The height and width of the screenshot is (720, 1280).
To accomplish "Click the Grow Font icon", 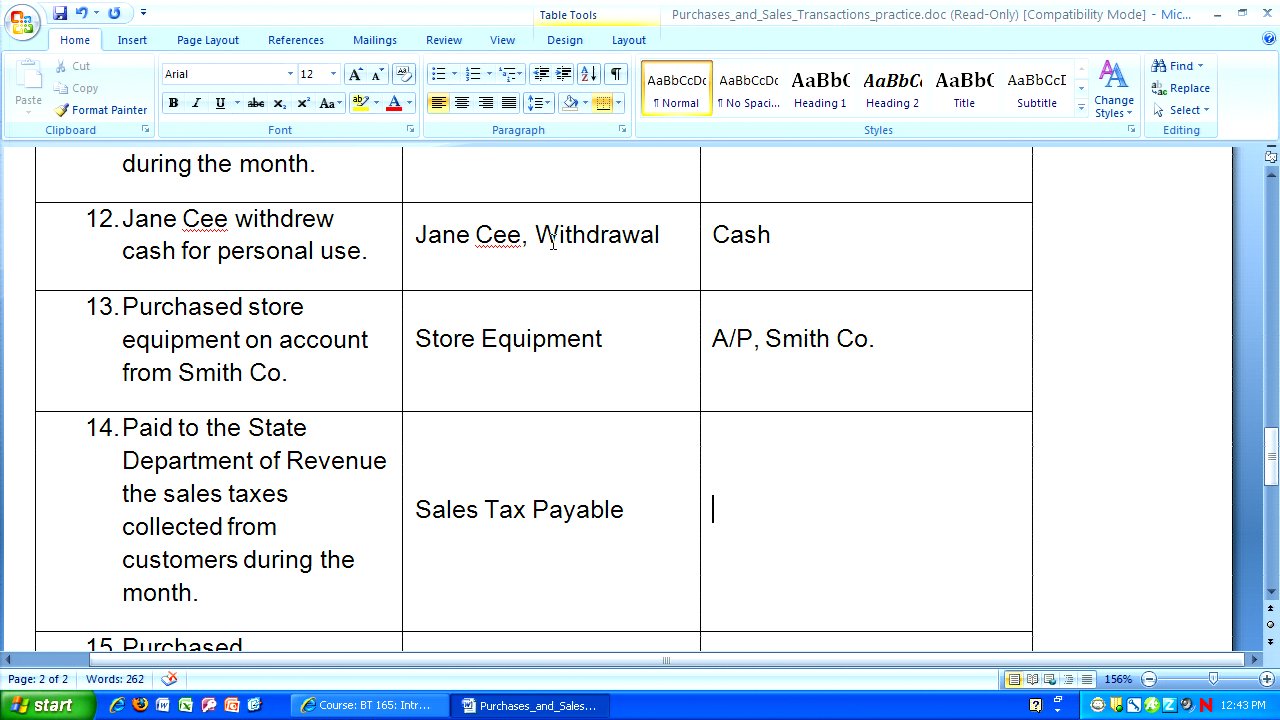I will pyautogui.click(x=355, y=74).
